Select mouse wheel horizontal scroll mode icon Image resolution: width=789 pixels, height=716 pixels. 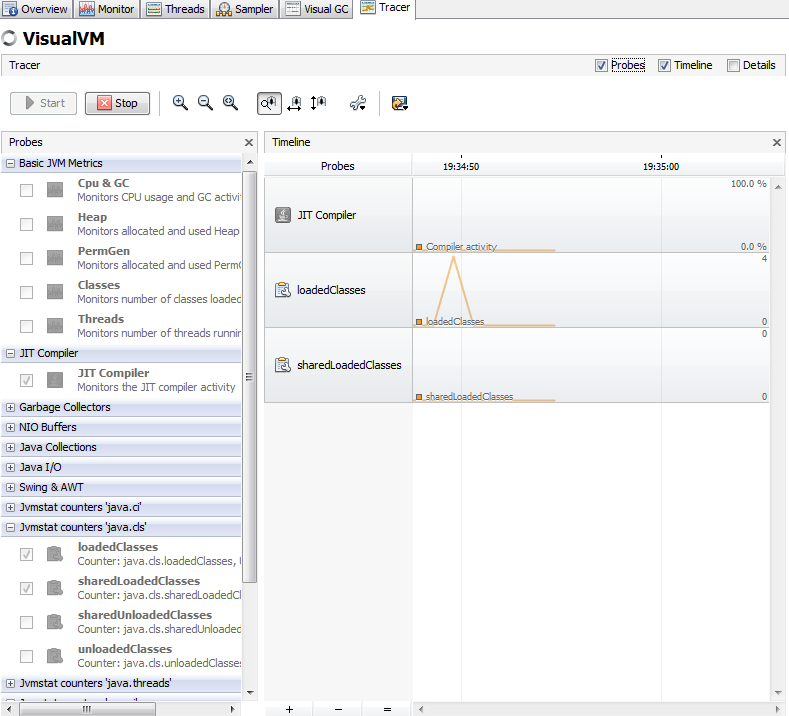tap(294, 103)
